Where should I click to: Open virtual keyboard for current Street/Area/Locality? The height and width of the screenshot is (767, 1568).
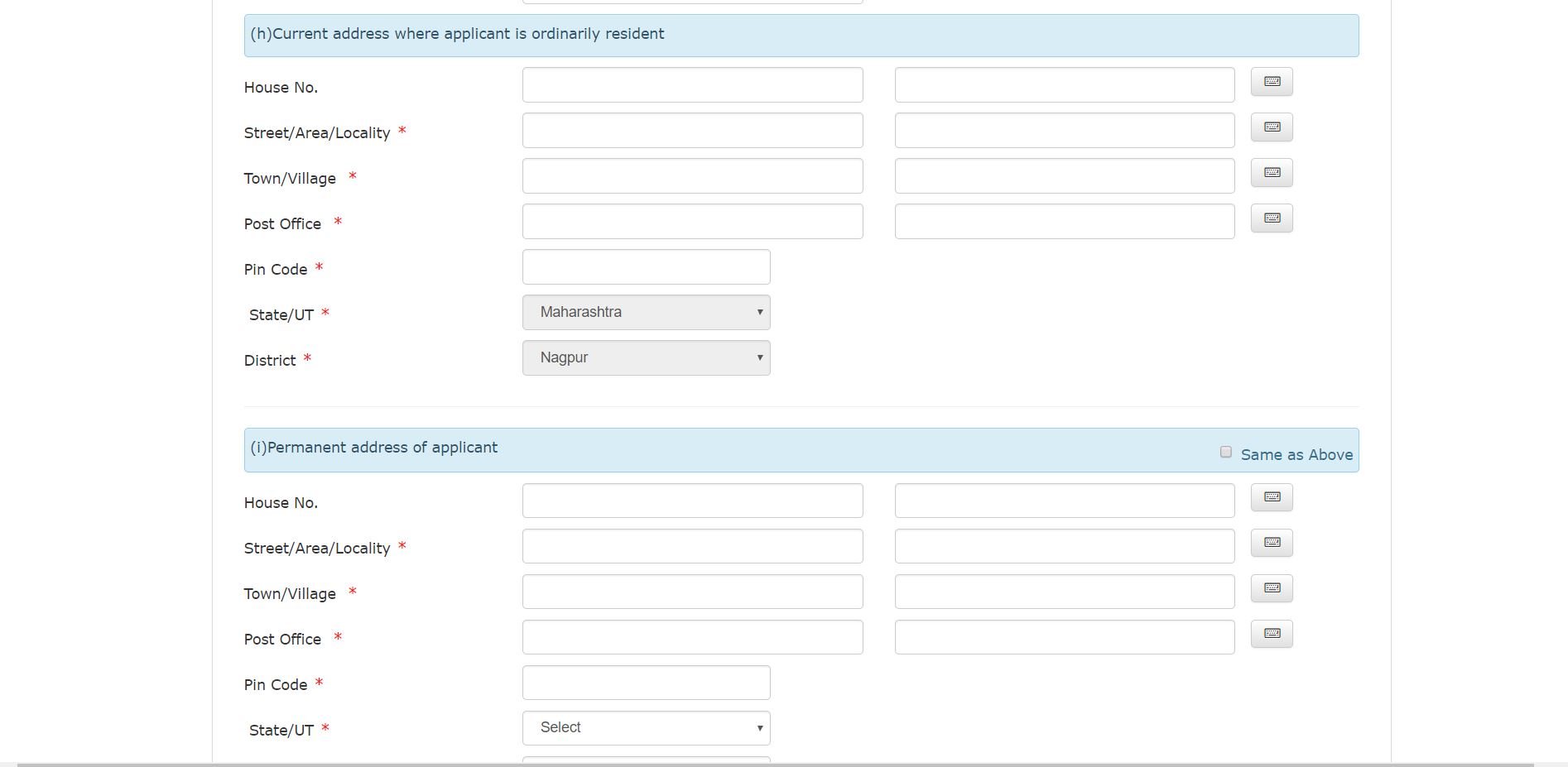(x=1272, y=127)
